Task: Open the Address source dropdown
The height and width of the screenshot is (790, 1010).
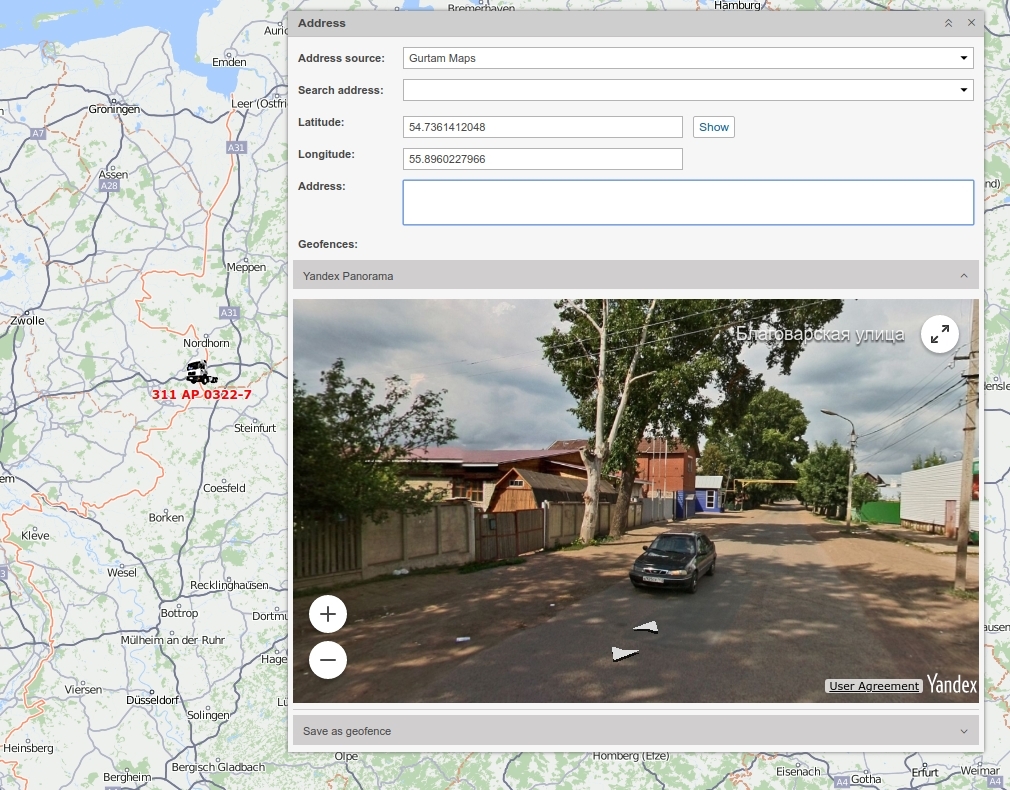Action: [963, 58]
